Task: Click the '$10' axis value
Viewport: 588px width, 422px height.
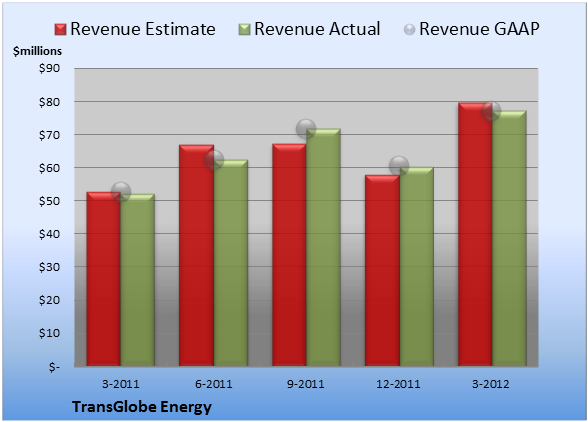Action: [49, 333]
